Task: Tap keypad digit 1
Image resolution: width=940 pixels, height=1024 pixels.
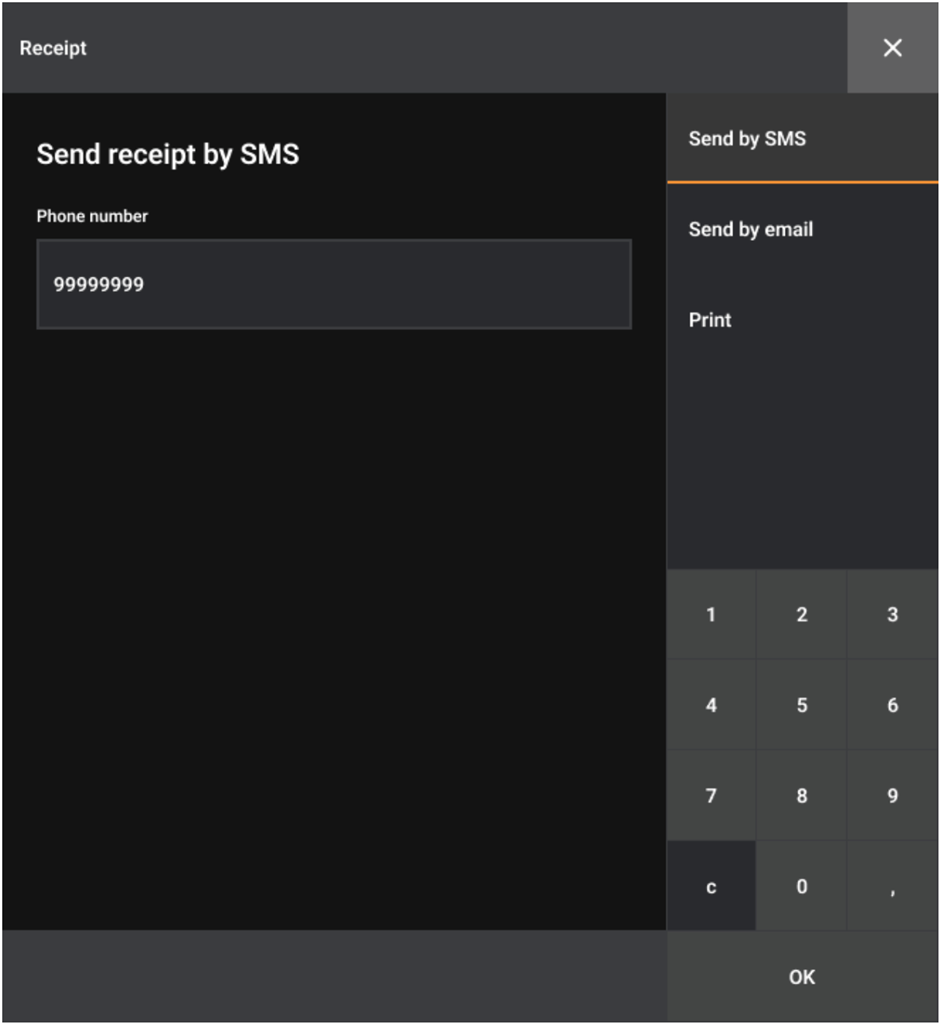Action: tap(711, 614)
